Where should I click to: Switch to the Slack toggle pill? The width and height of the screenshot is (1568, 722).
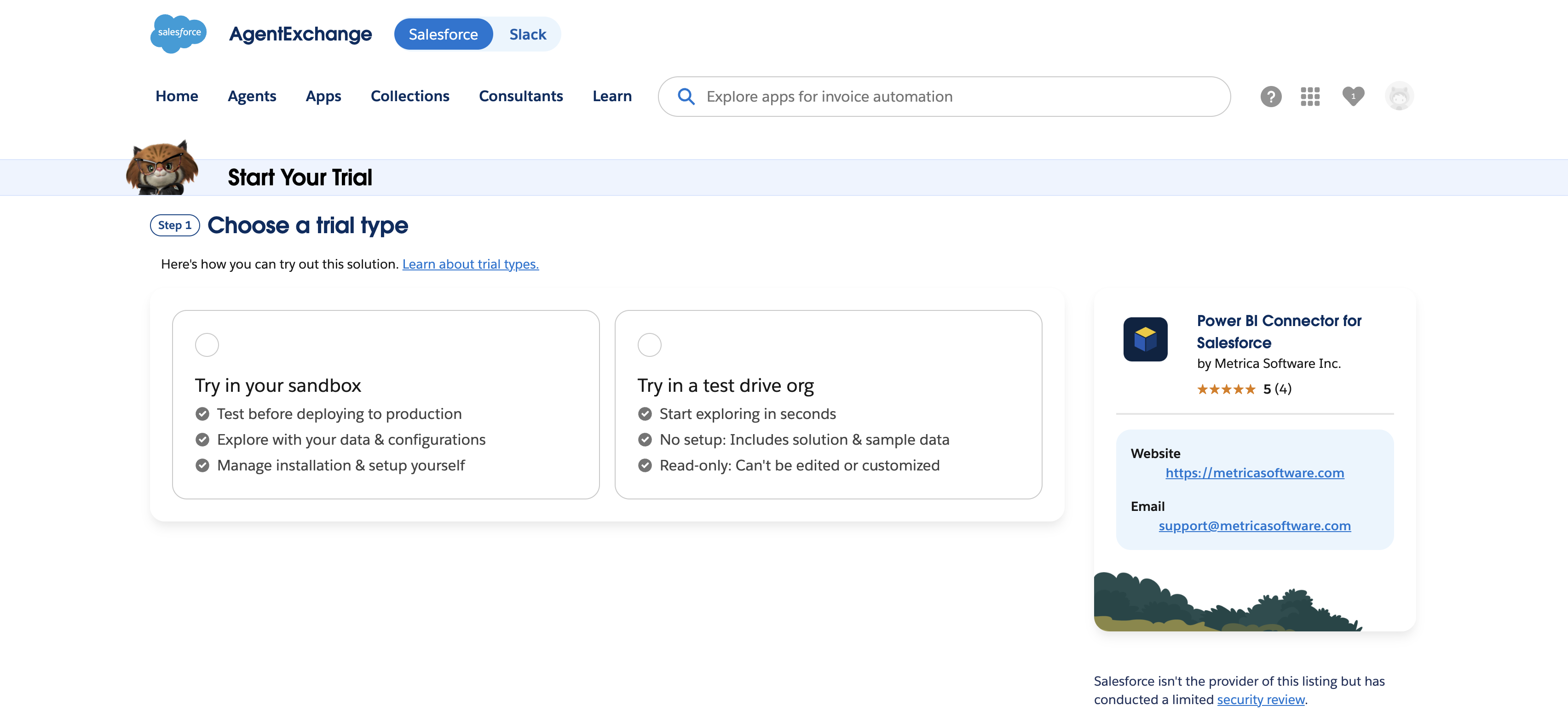(x=528, y=34)
